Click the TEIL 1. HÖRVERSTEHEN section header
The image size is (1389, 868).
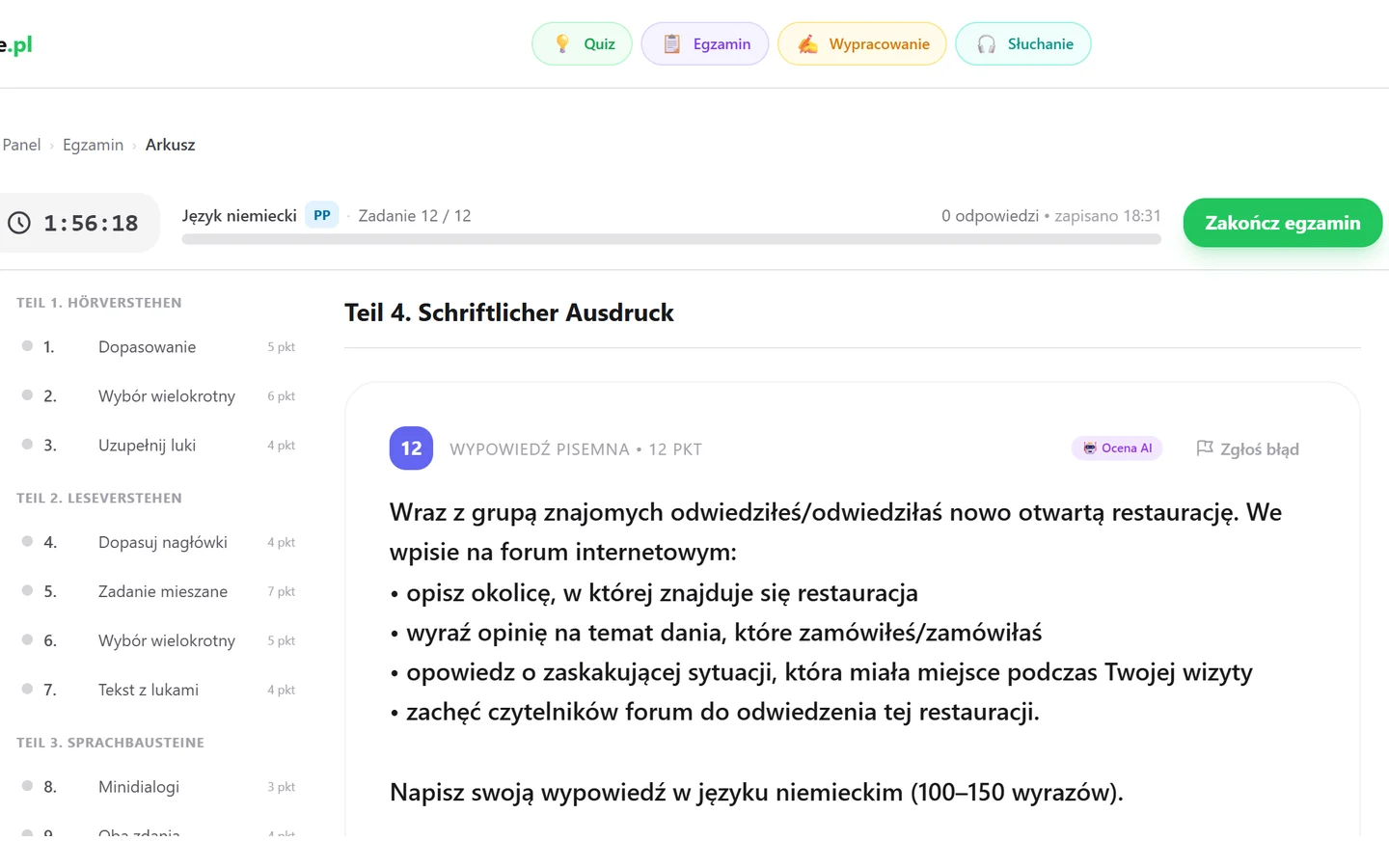(x=99, y=303)
